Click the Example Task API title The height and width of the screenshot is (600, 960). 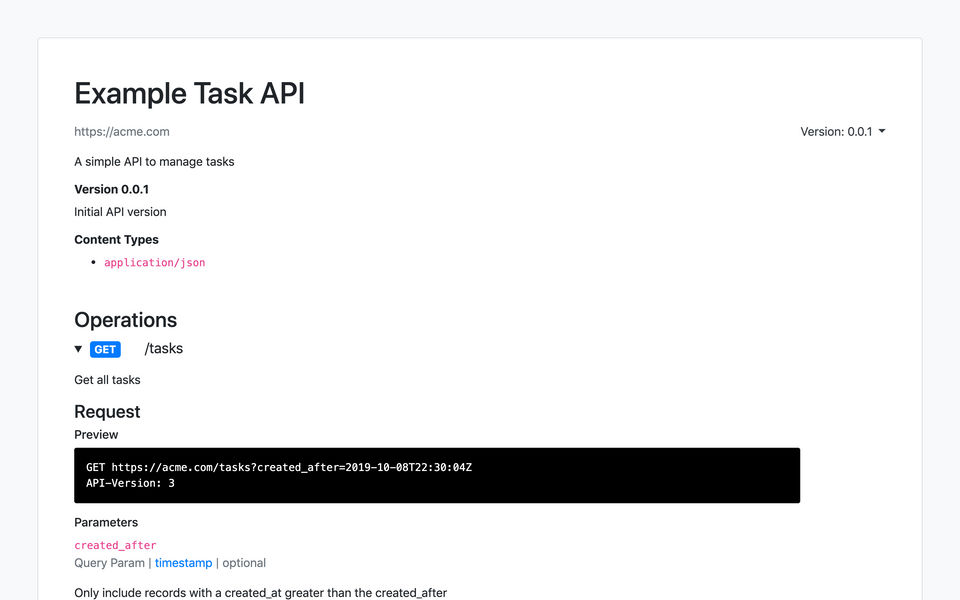[189, 94]
